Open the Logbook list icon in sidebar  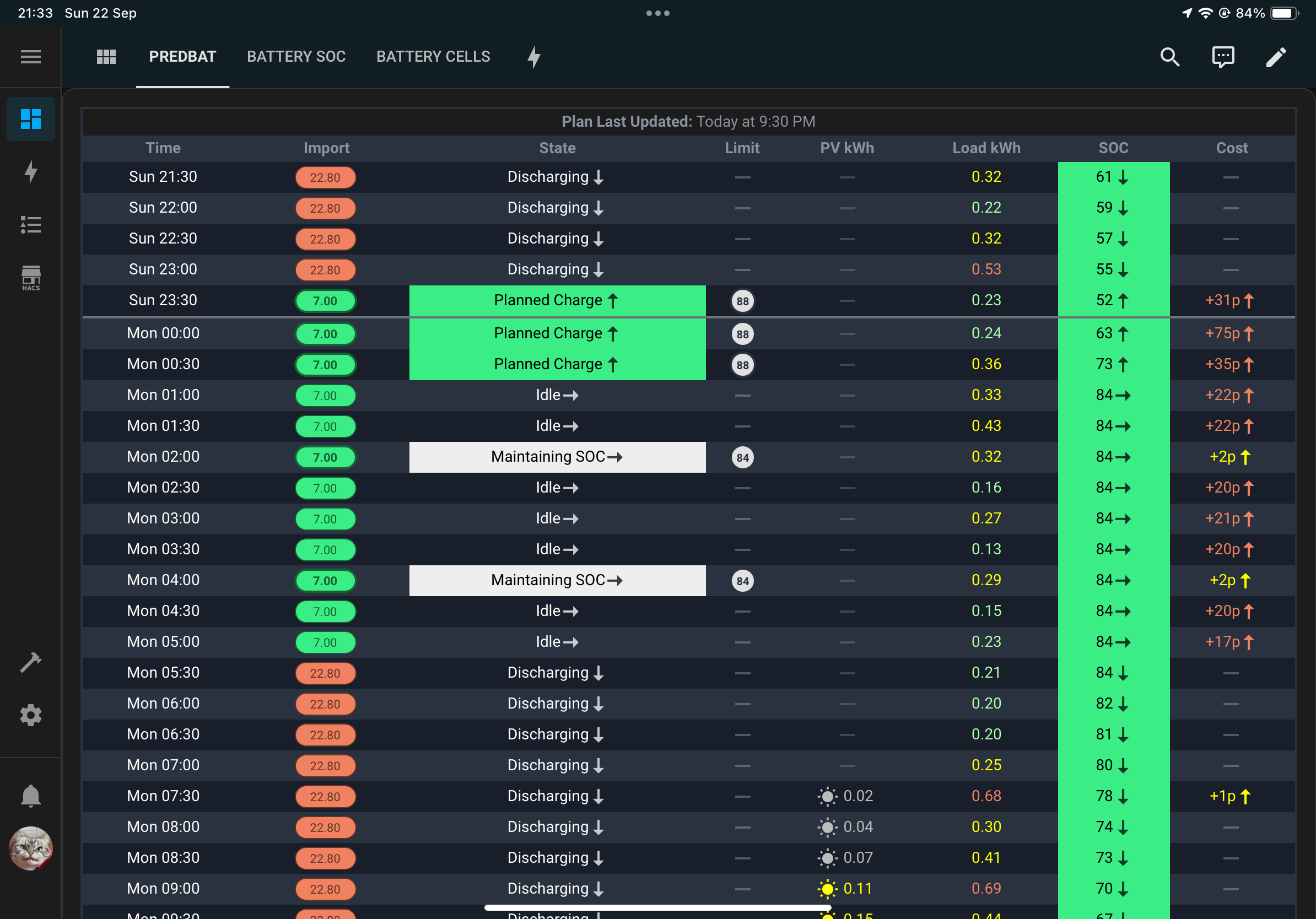30,225
